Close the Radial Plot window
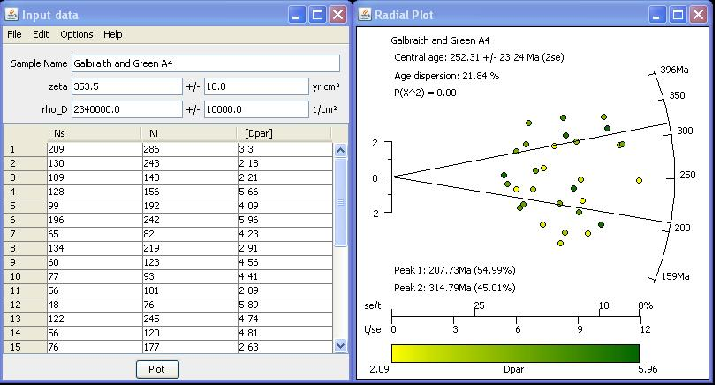The height and width of the screenshot is (385, 715). [698, 15]
